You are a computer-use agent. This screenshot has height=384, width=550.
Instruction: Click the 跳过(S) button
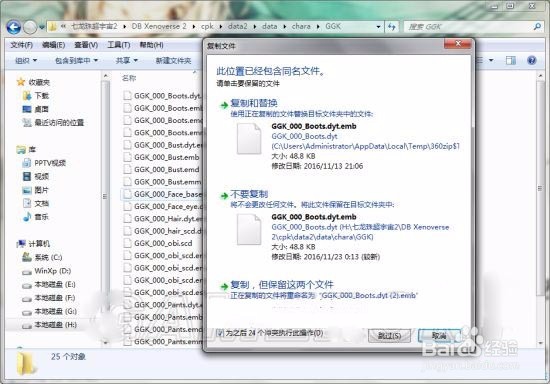tap(389, 336)
